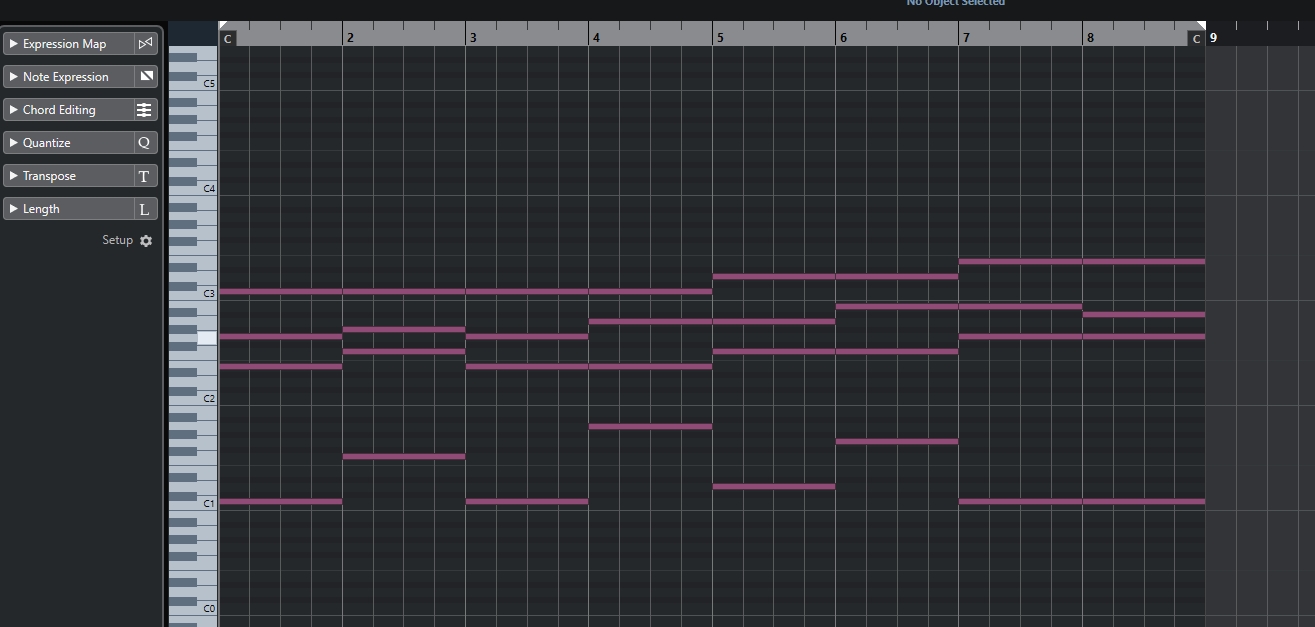This screenshot has width=1315, height=627.
Task: Click bar 8 in the ruler
Action: [x=1090, y=37]
